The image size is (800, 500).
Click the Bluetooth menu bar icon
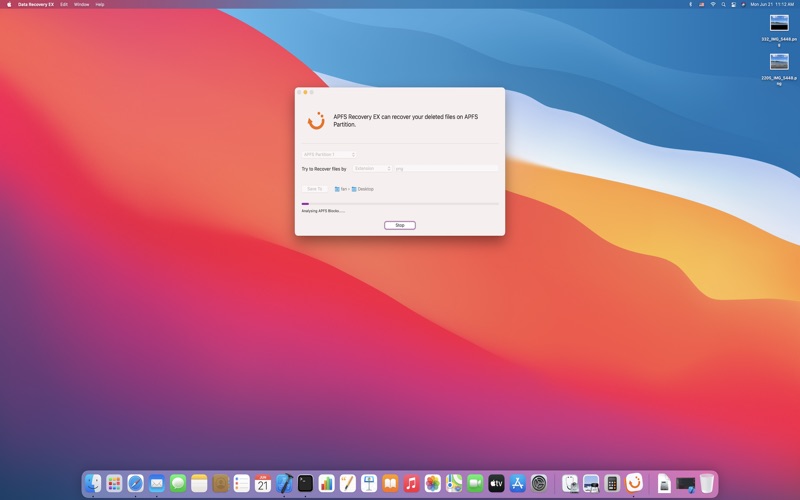691,4
